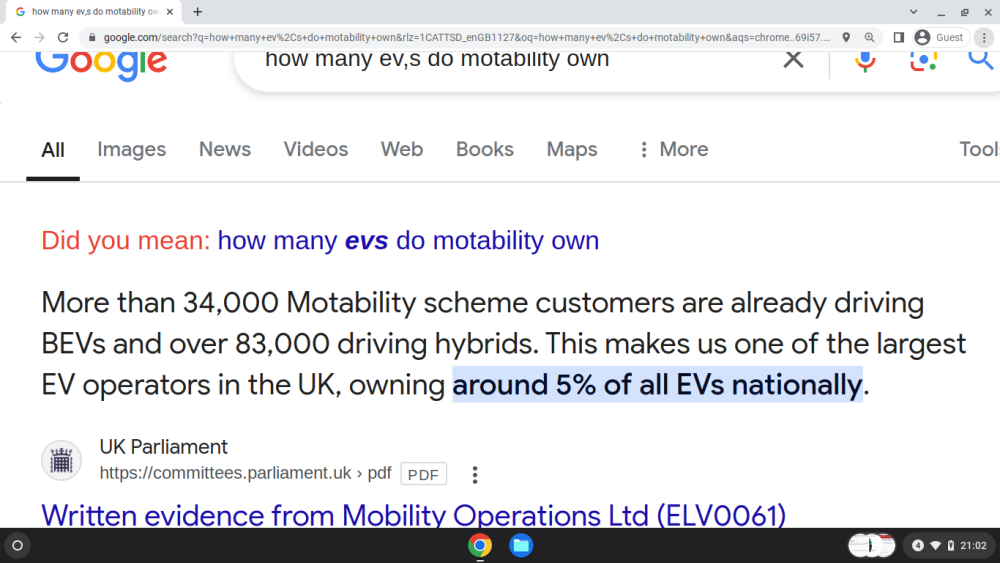The image size is (1000, 563).
Task: Open a new browser tab
Action: pyautogui.click(x=198, y=11)
